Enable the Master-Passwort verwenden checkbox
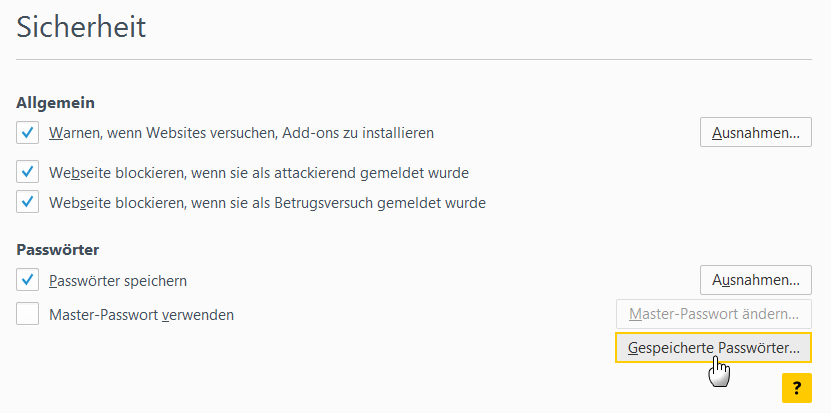The image size is (831, 413). [x=28, y=314]
